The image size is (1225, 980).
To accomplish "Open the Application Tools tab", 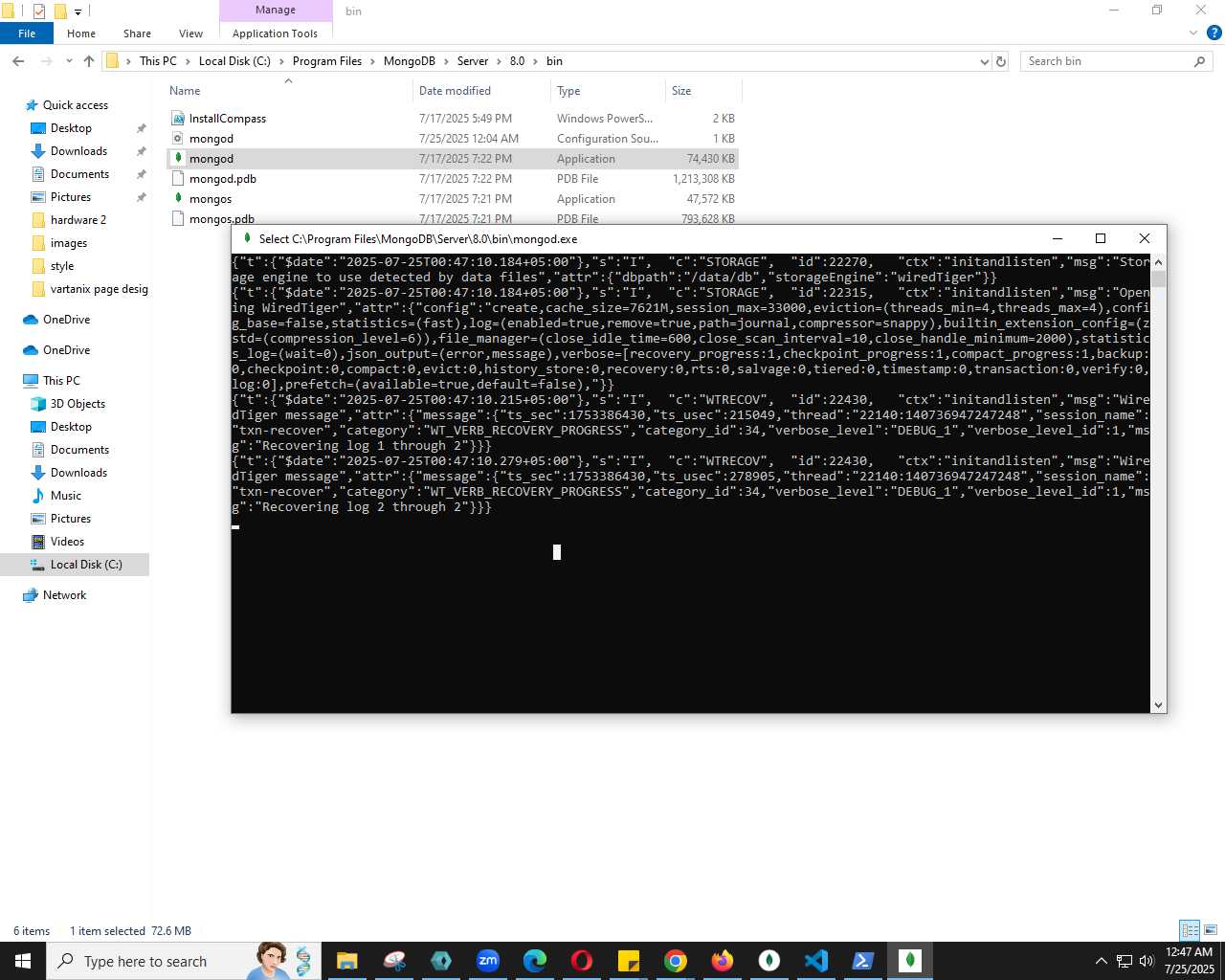I will click(x=275, y=33).
